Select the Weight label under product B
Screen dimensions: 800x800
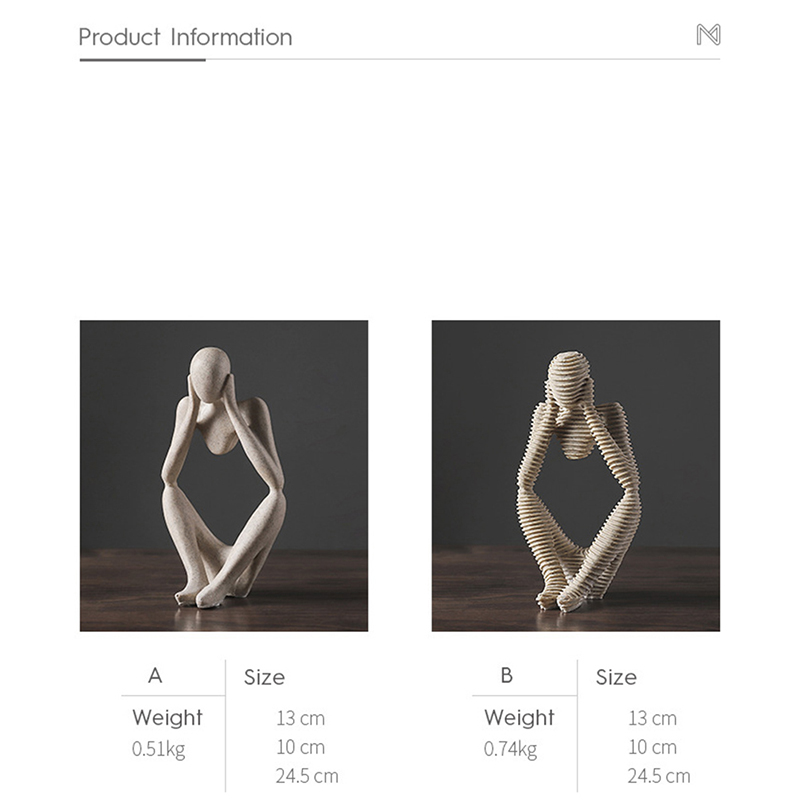519,717
